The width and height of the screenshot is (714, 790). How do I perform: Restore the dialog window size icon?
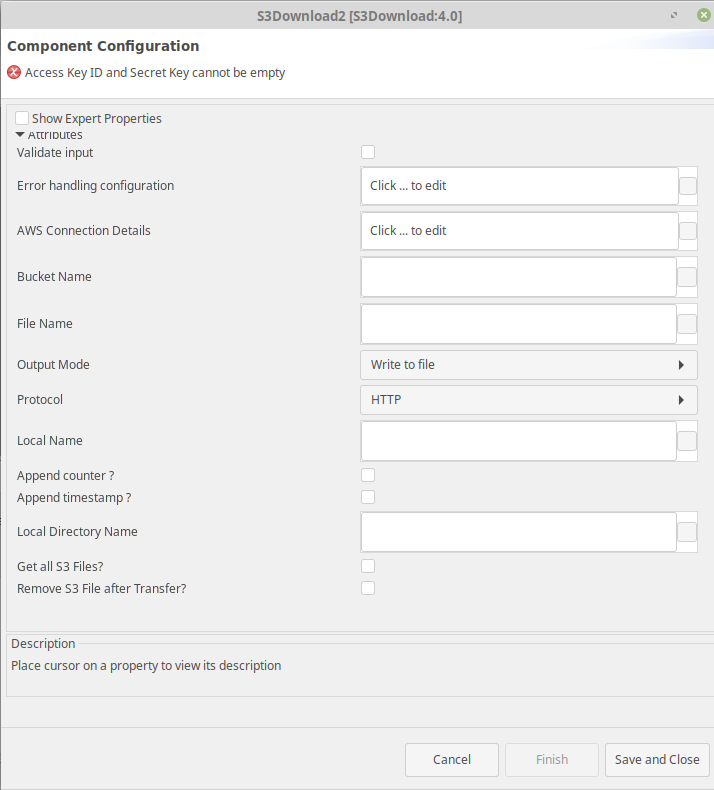coord(674,16)
